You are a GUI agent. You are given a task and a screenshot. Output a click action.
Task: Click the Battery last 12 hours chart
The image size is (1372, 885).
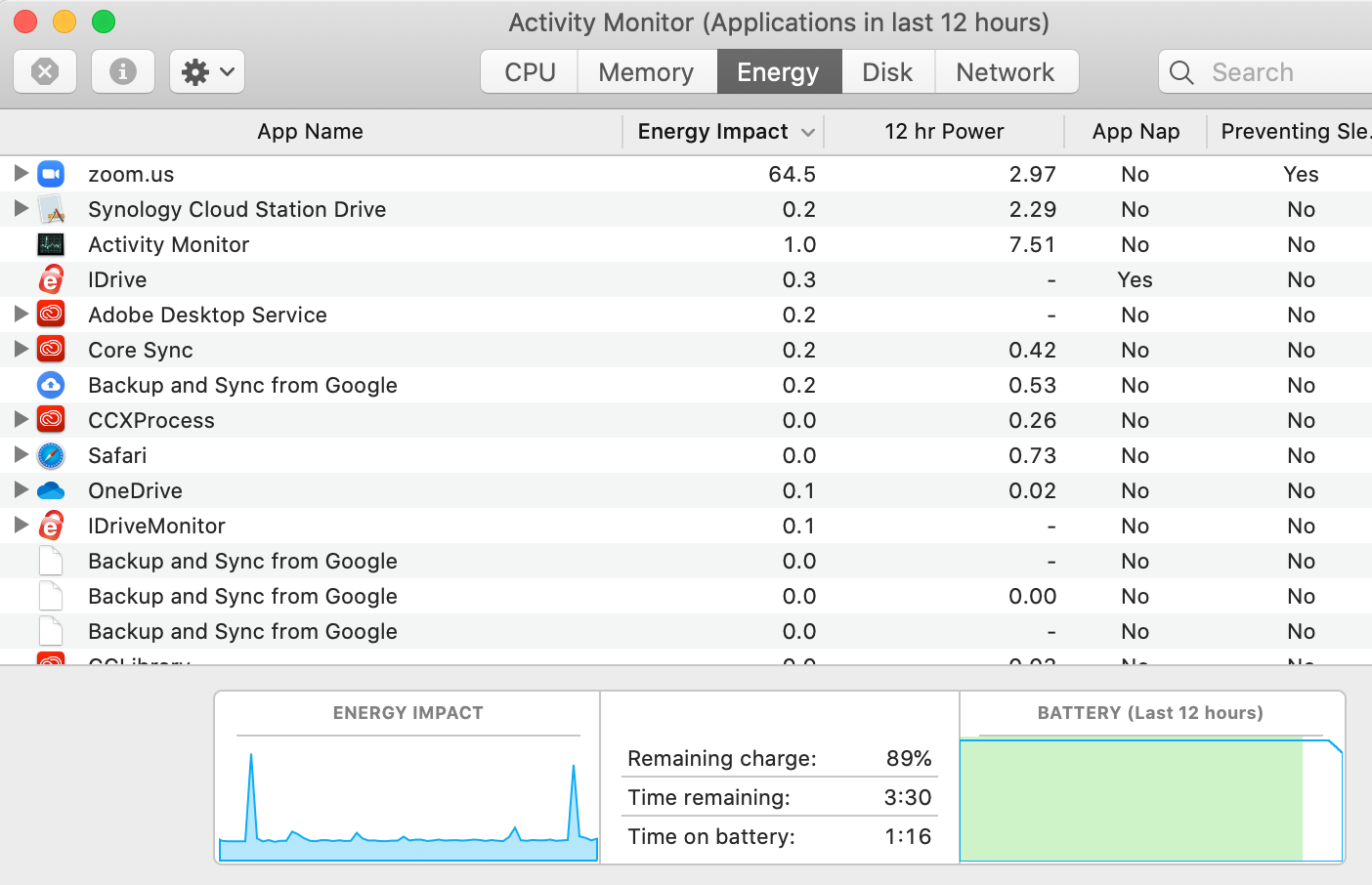(x=1151, y=798)
